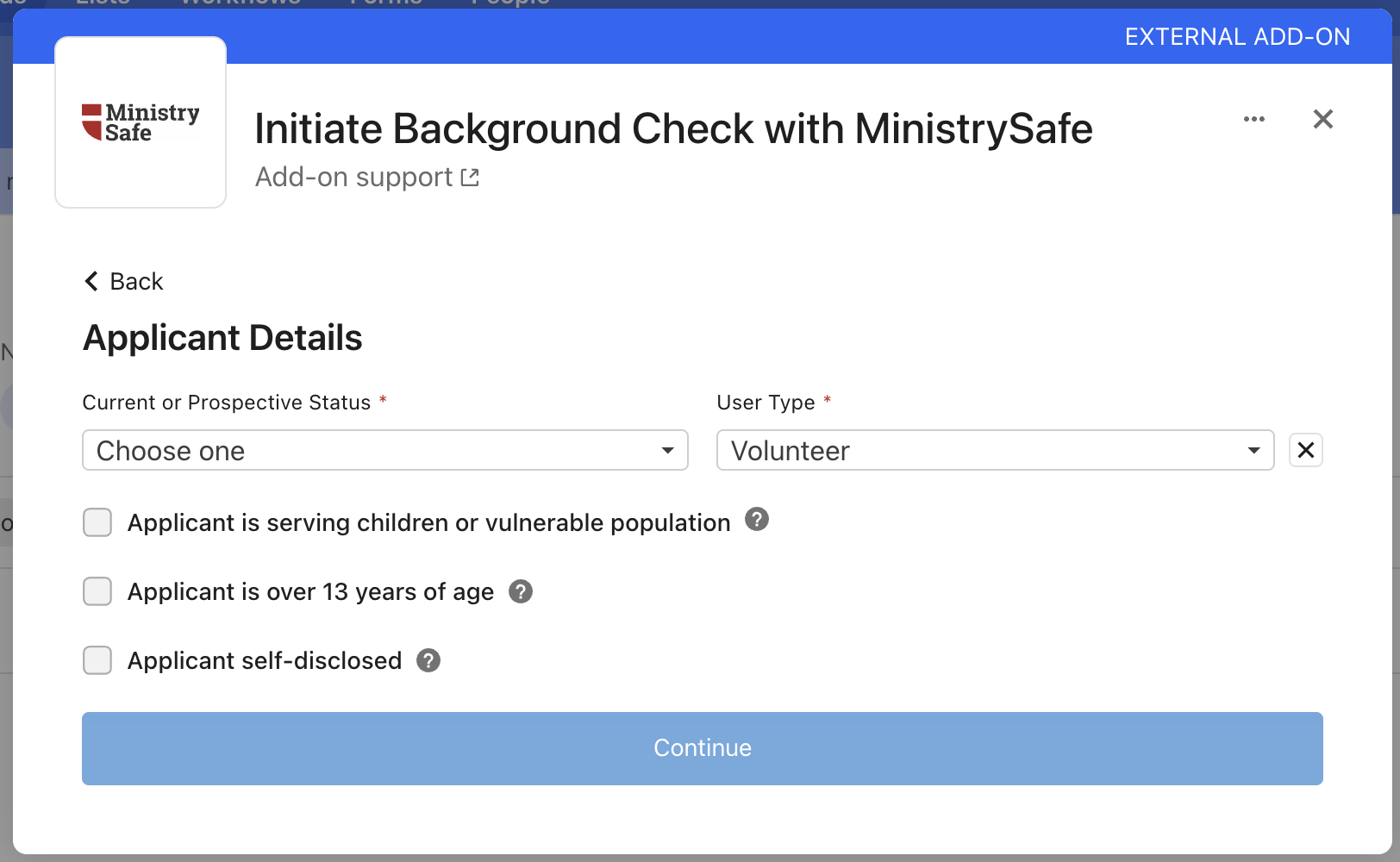Open the Current or Prospective Status dropdown
Image resolution: width=1400 pixels, height=862 pixels.
point(384,450)
